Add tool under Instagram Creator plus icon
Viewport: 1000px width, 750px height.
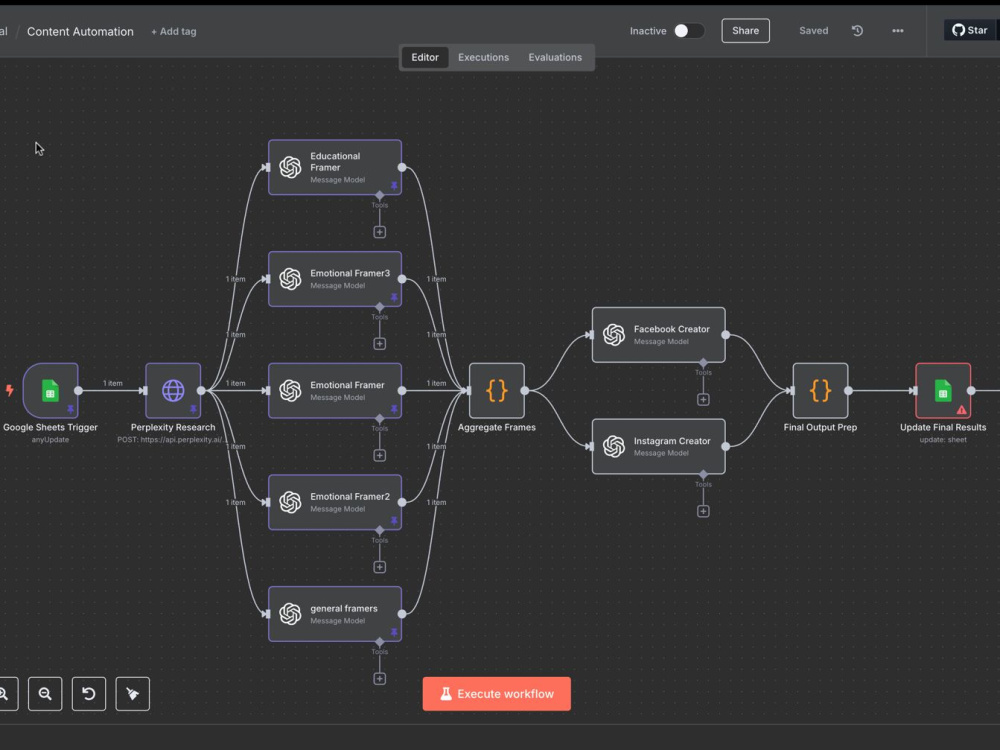703,511
